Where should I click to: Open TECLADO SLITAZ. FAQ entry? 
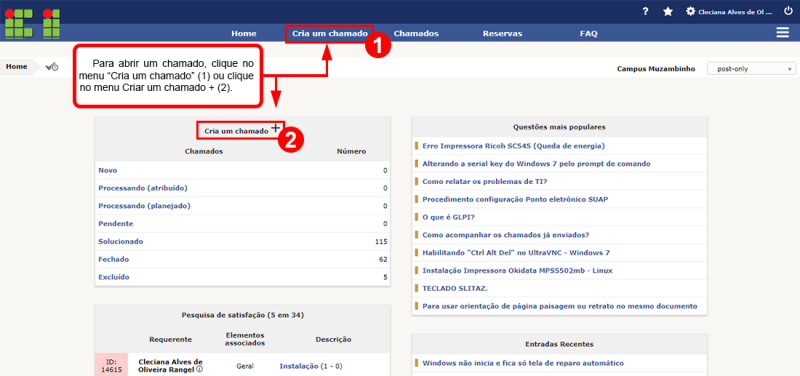[455, 288]
